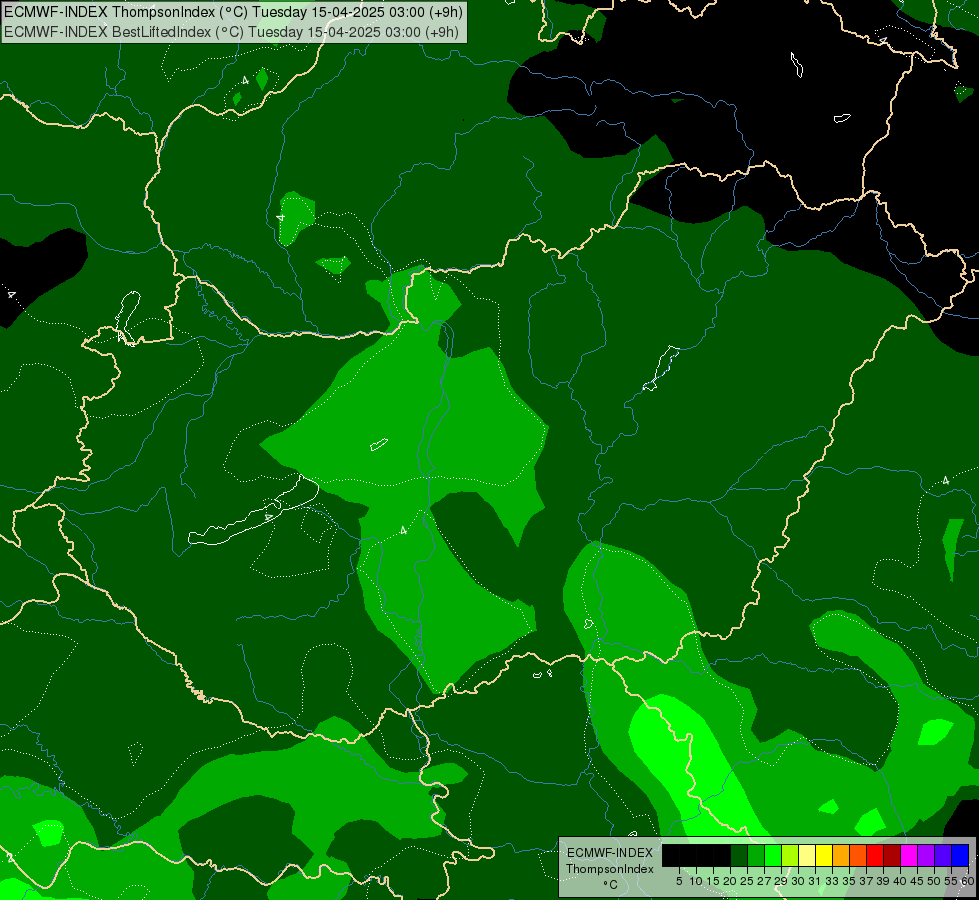Click the legend tick value 40
Image resolution: width=979 pixels, height=900 pixels.
coord(900,881)
